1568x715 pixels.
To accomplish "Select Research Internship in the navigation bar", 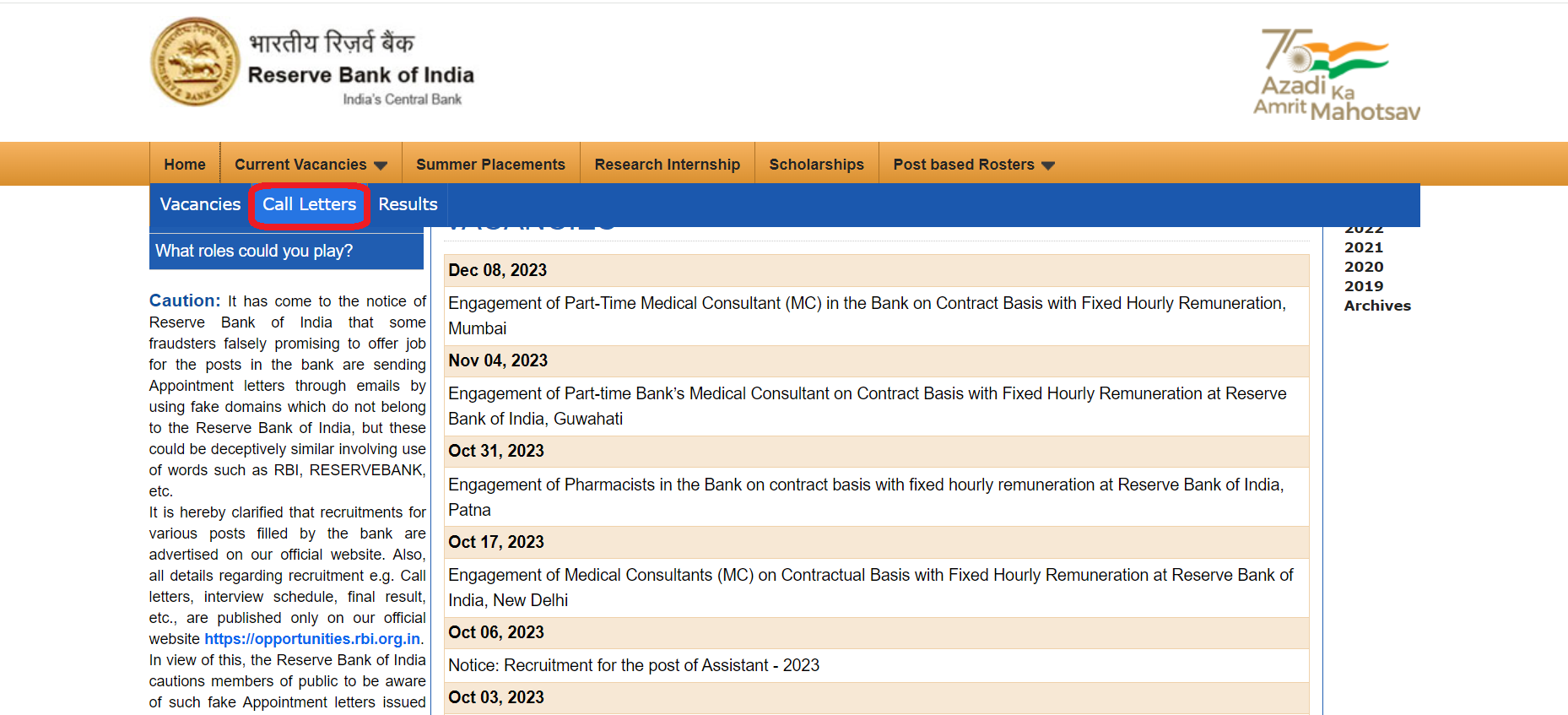I will 667,165.
